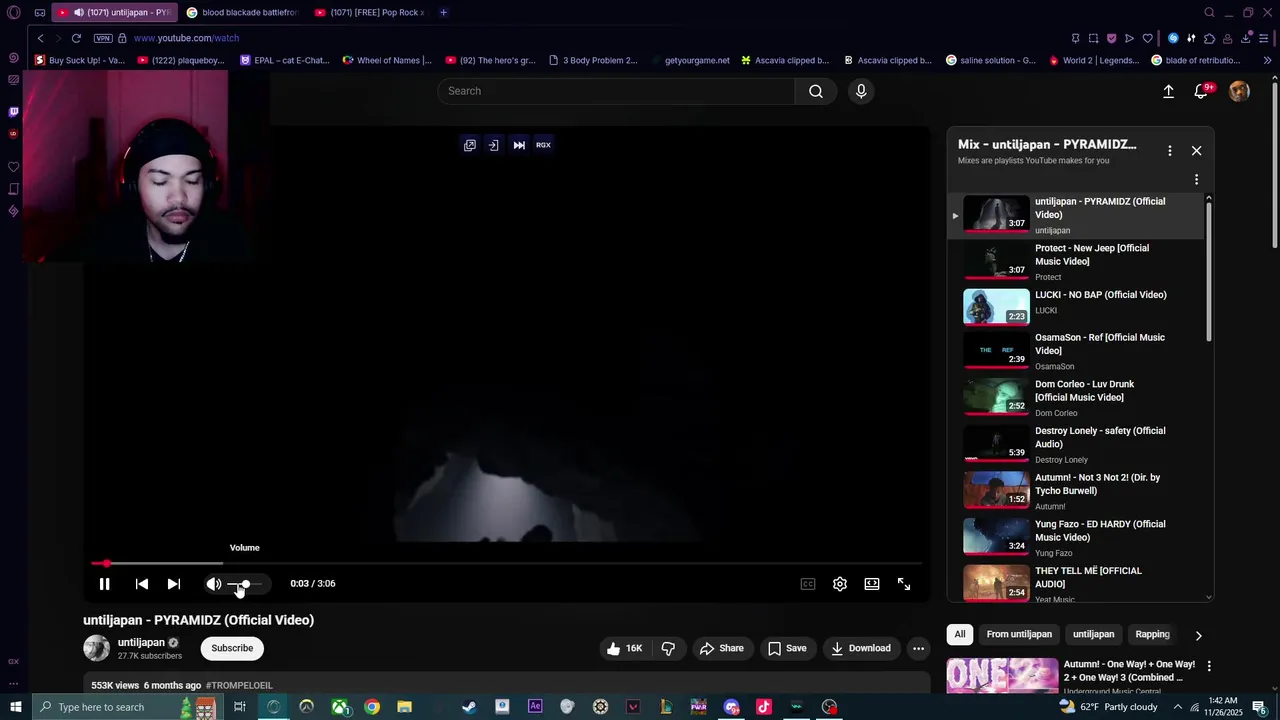
Task: Open options for Autumn! One Way! suggestion
Action: (1209, 666)
